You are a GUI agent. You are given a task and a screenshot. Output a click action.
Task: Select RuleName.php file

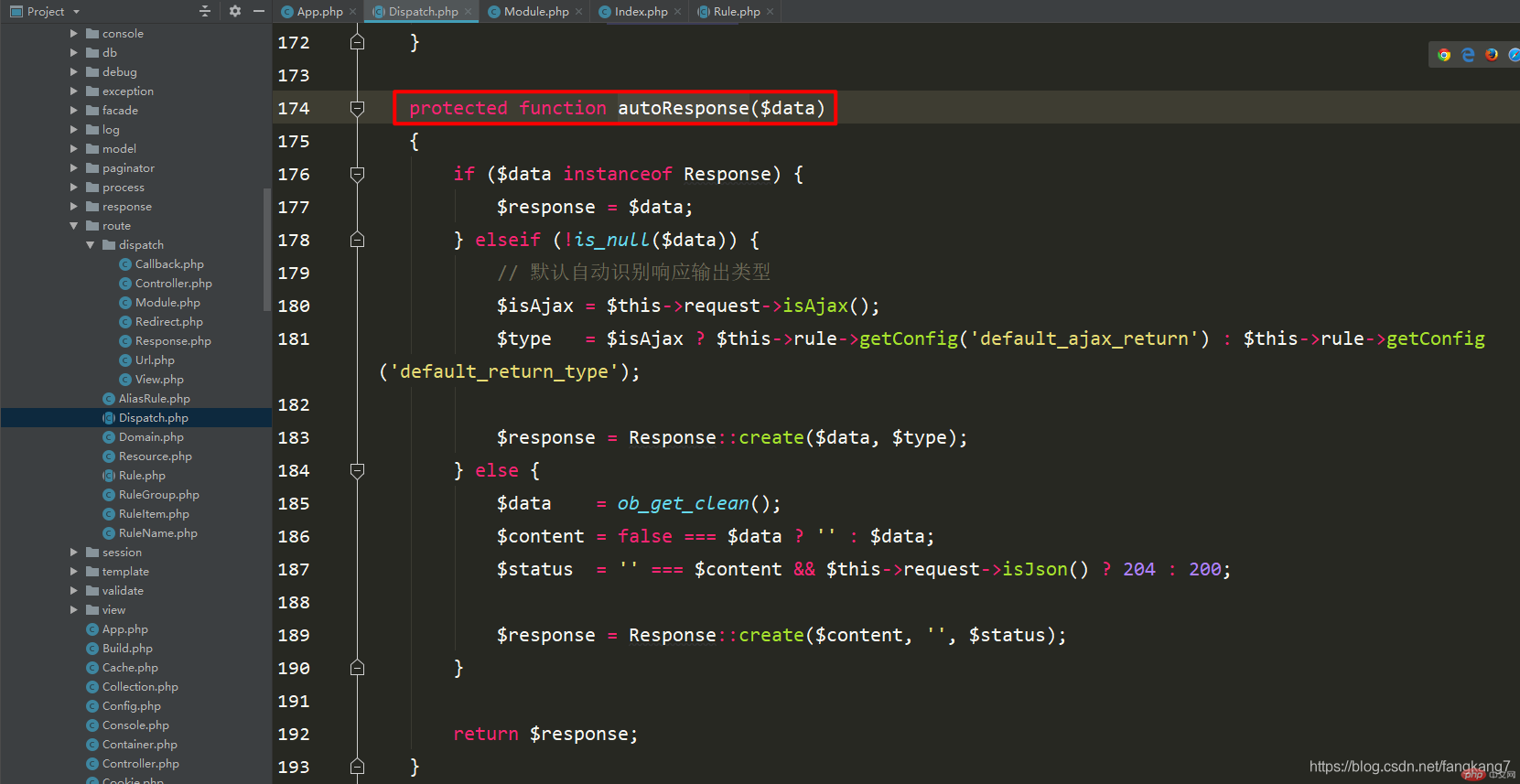click(157, 532)
